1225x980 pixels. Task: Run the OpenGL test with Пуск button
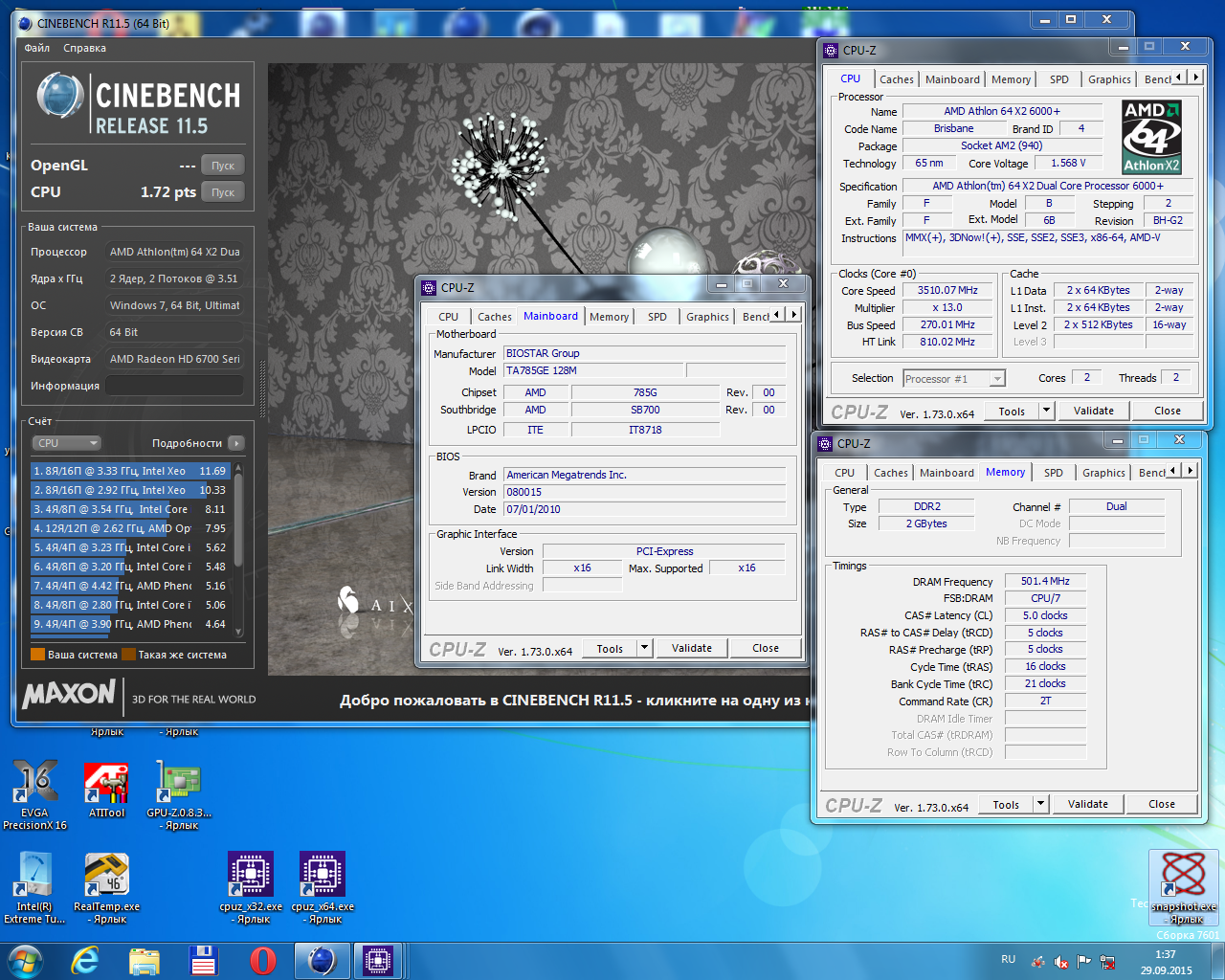click(x=223, y=166)
